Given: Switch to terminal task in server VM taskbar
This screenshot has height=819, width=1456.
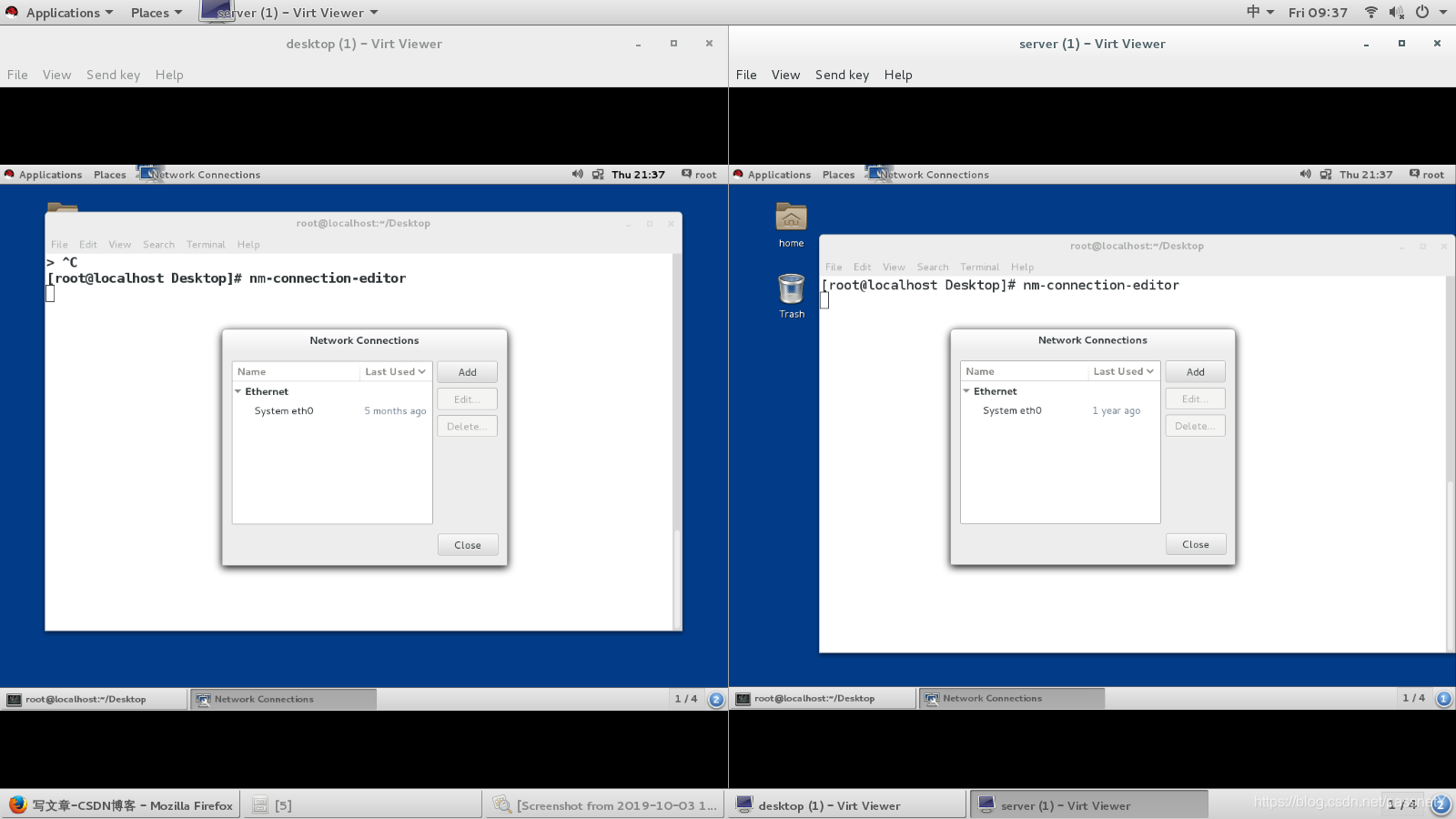Looking at the screenshot, I should pos(823,698).
